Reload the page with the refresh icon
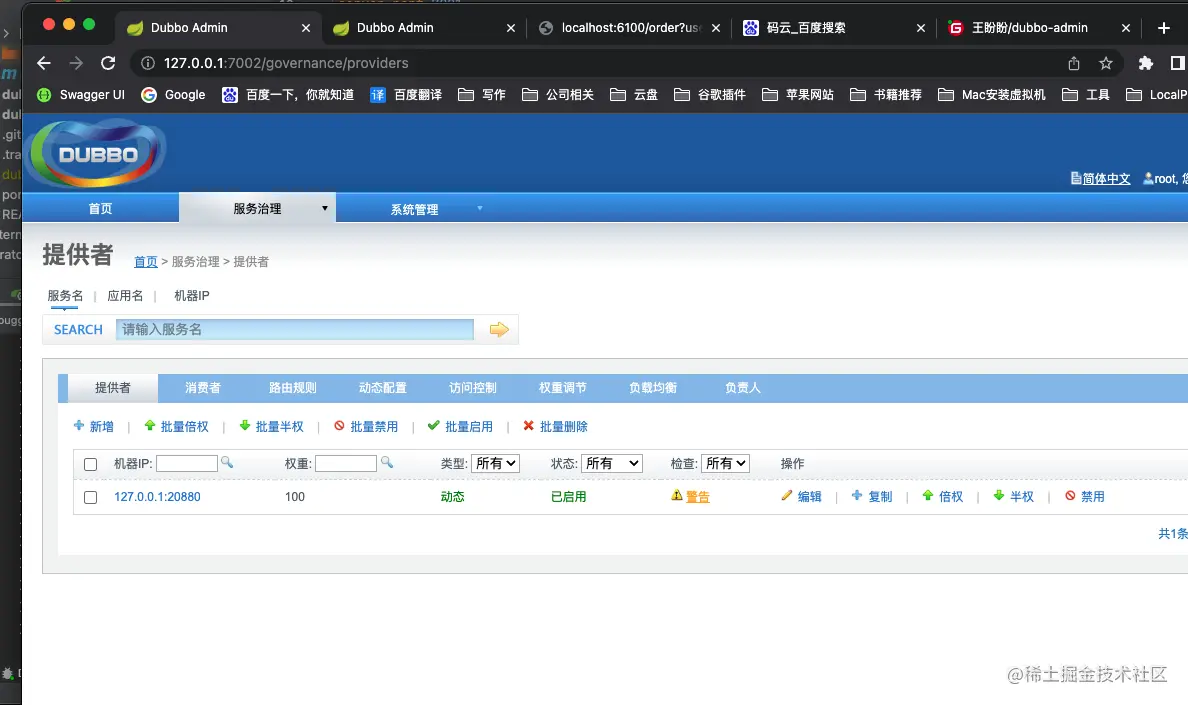 point(108,63)
